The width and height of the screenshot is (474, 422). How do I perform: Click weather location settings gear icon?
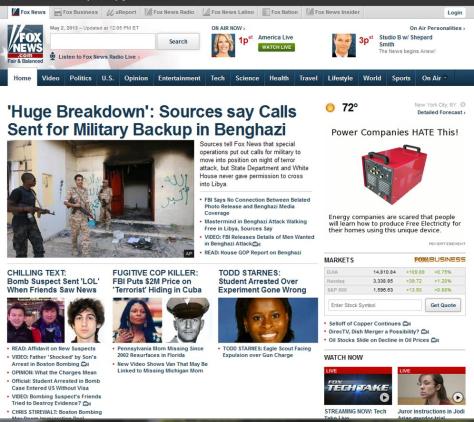(x=463, y=104)
